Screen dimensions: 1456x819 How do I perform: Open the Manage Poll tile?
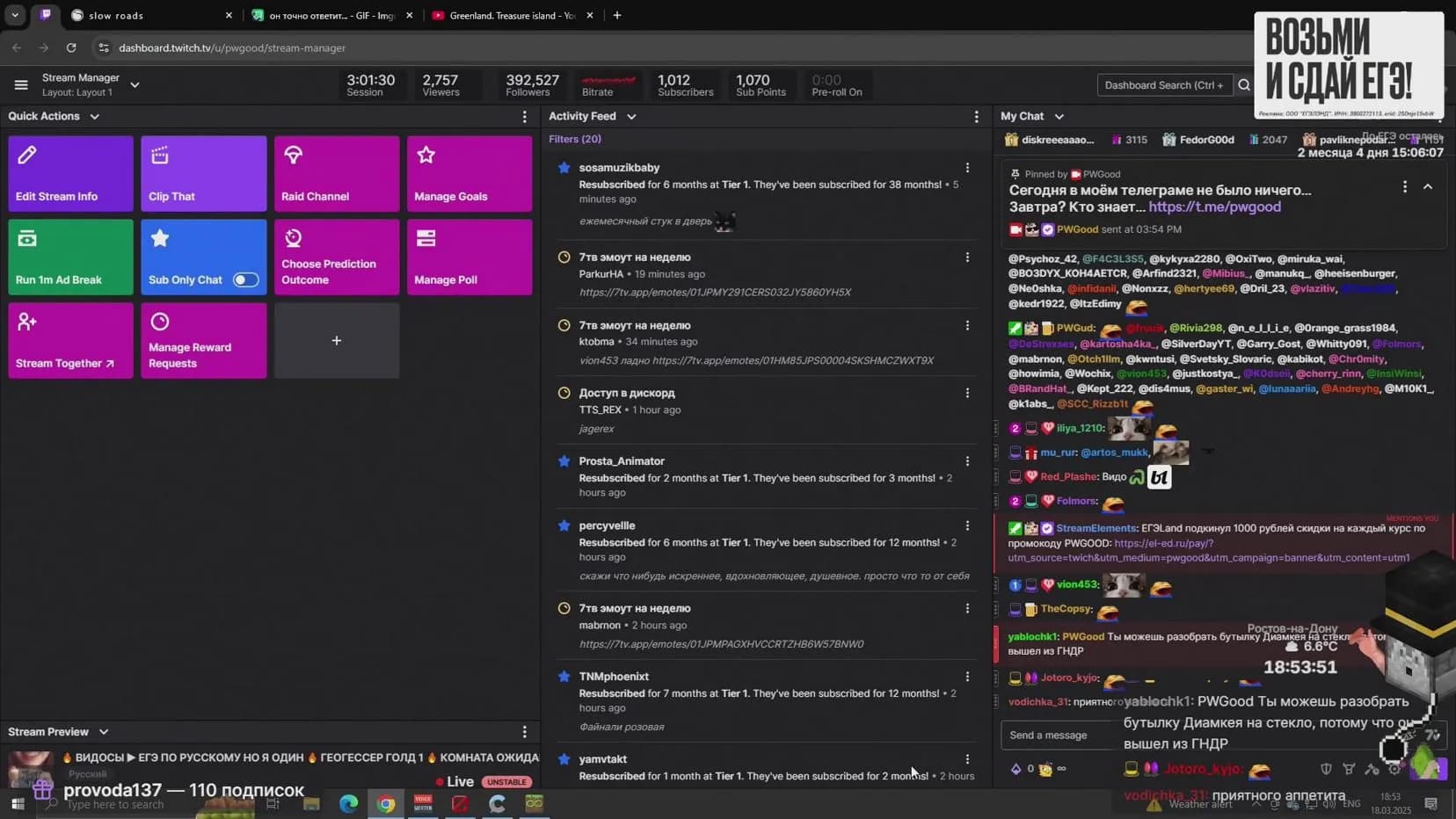(x=469, y=257)
